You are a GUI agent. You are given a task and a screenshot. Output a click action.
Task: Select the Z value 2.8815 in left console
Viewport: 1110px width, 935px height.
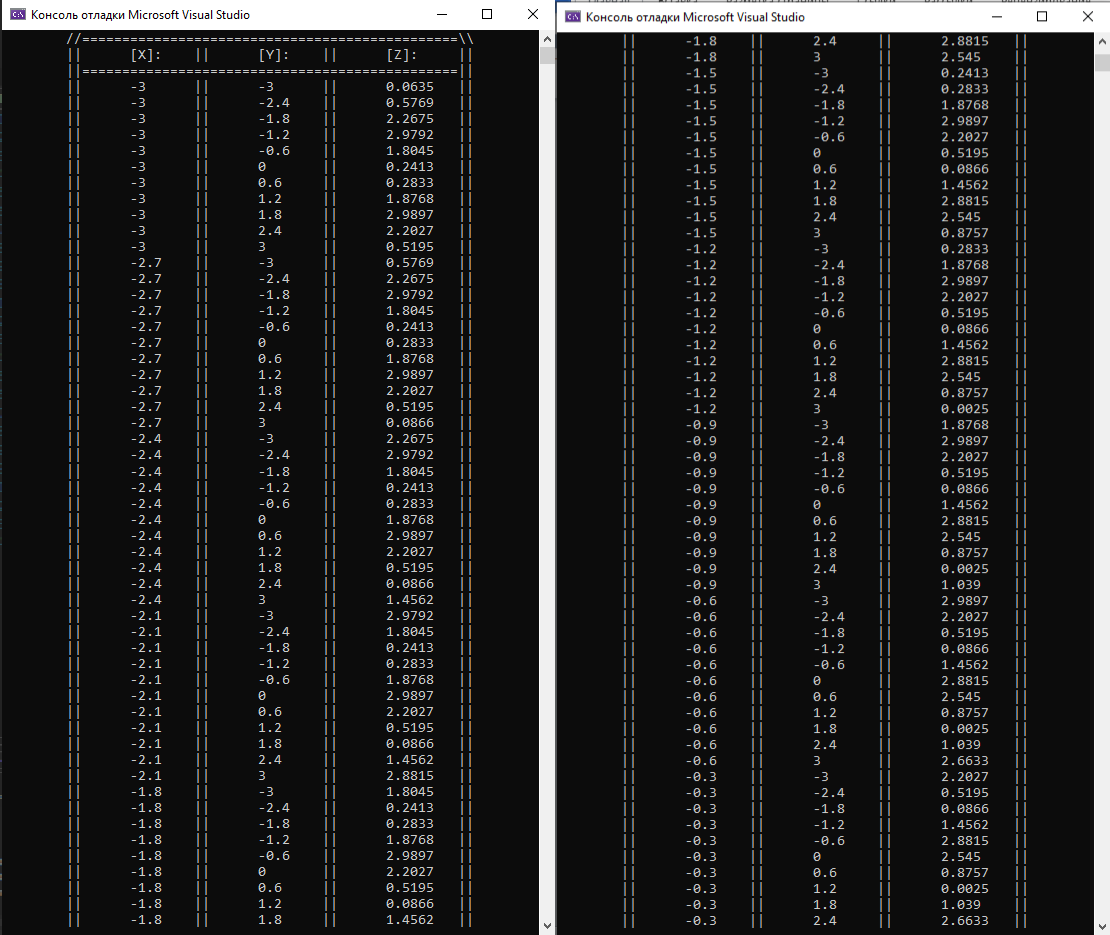[410, 776]
